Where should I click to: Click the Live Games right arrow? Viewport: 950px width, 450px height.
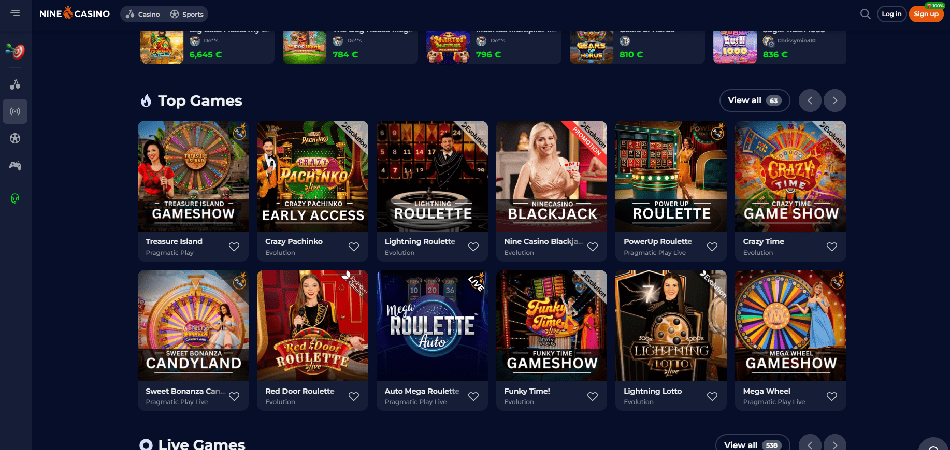835,444
